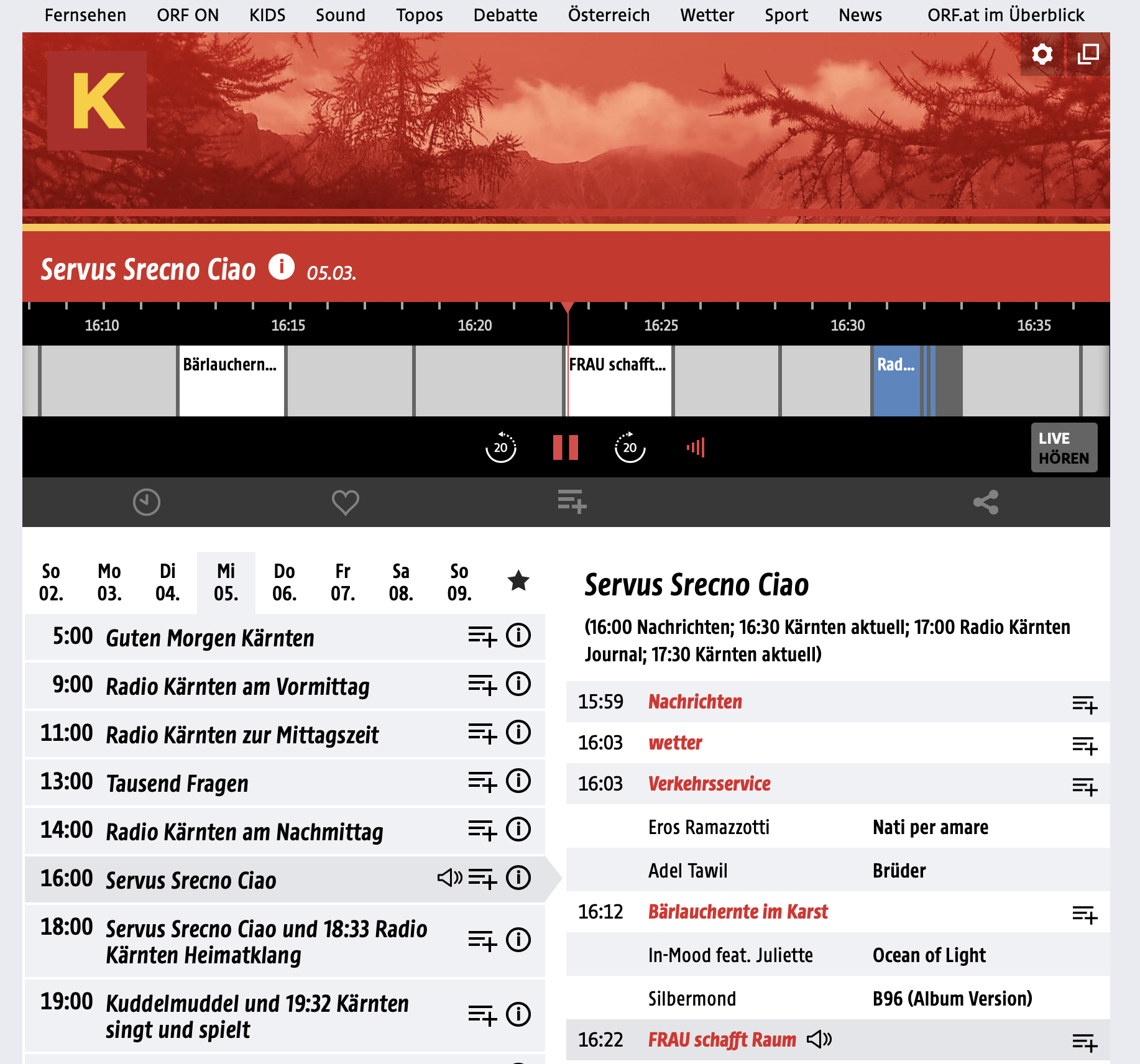Select day tab Di 04.

point(168,582)
